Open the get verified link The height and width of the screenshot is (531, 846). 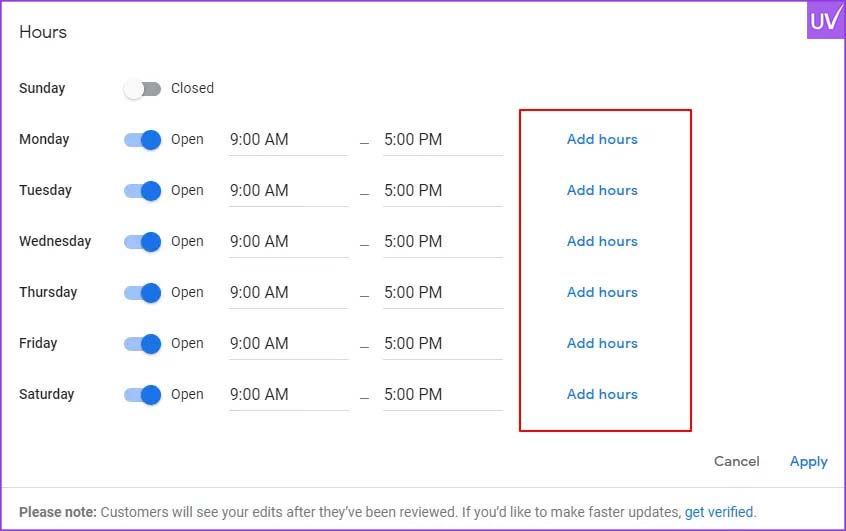coord(719,512)
